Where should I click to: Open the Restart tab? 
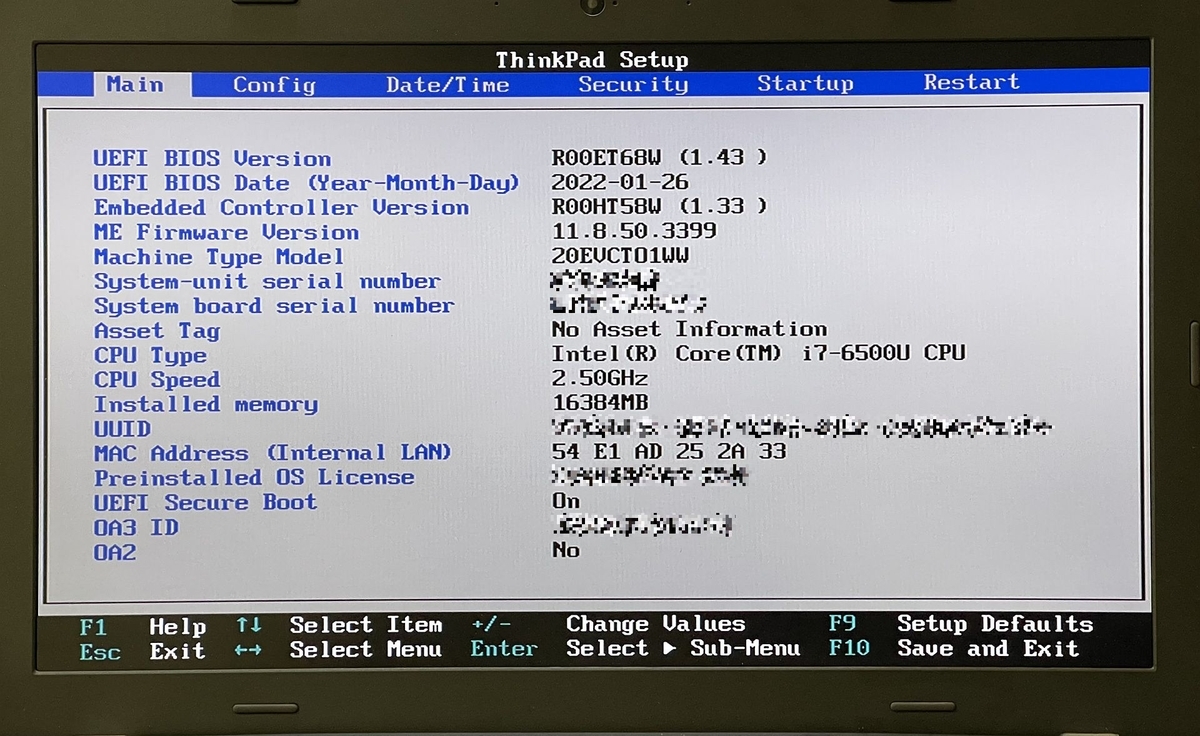click(x=971, y=82)
